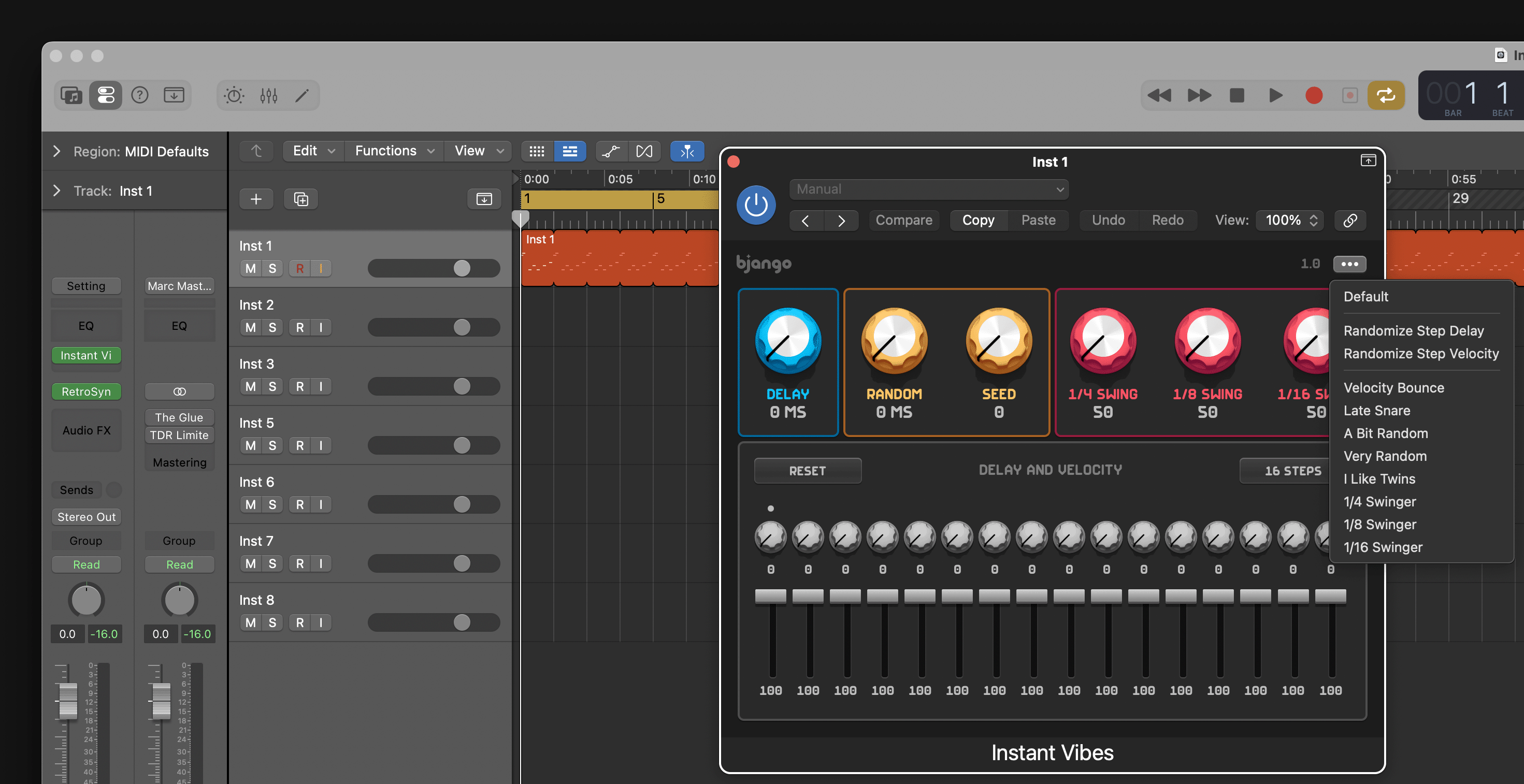This screenshot has height=784, width=1524.
Task: Open the View dropdown in tracks toolbar
Action: pyautogui.click(x=479, y=151)
